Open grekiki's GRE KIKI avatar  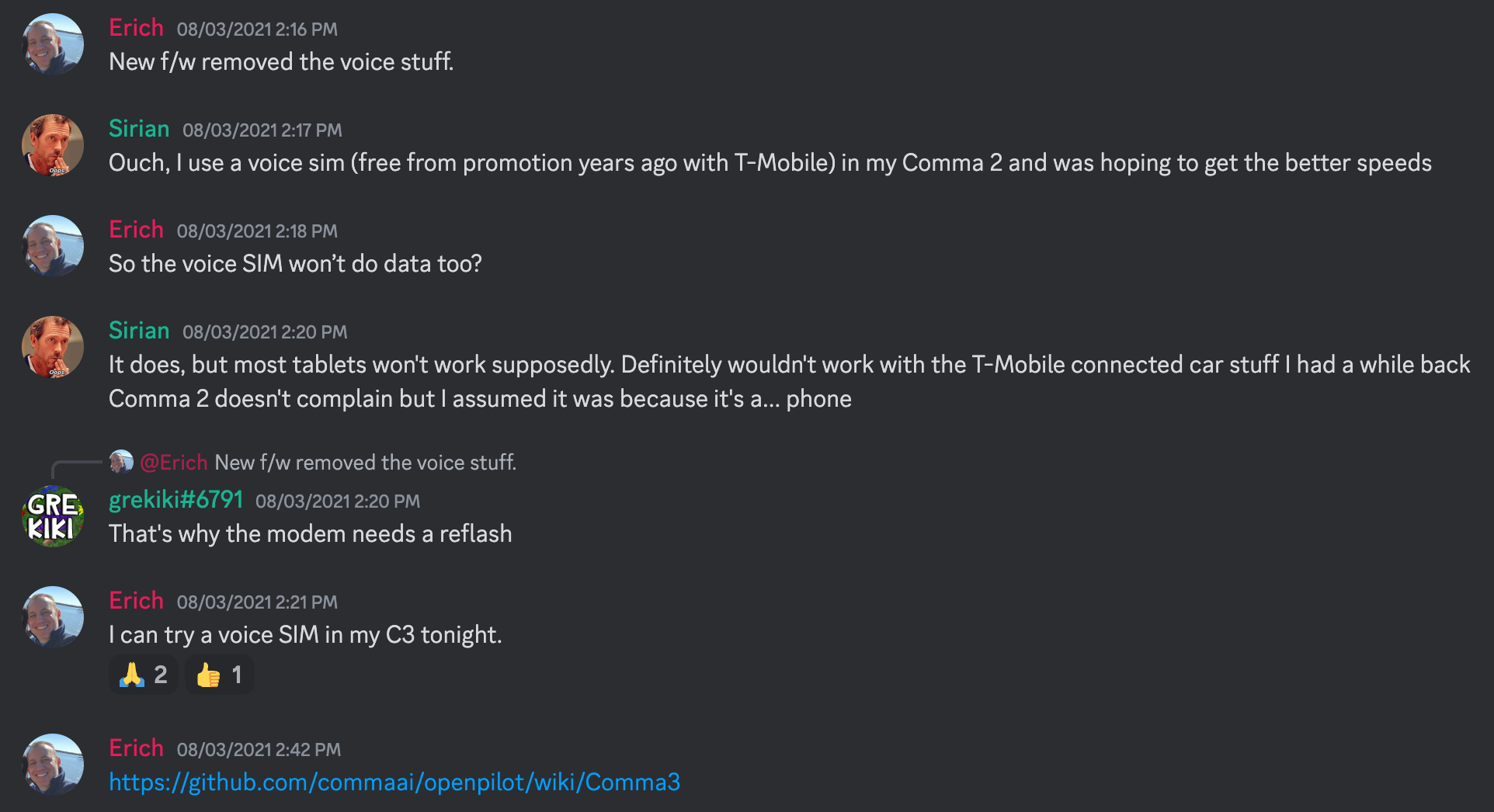pyautogui.click(x=53, y=516)
